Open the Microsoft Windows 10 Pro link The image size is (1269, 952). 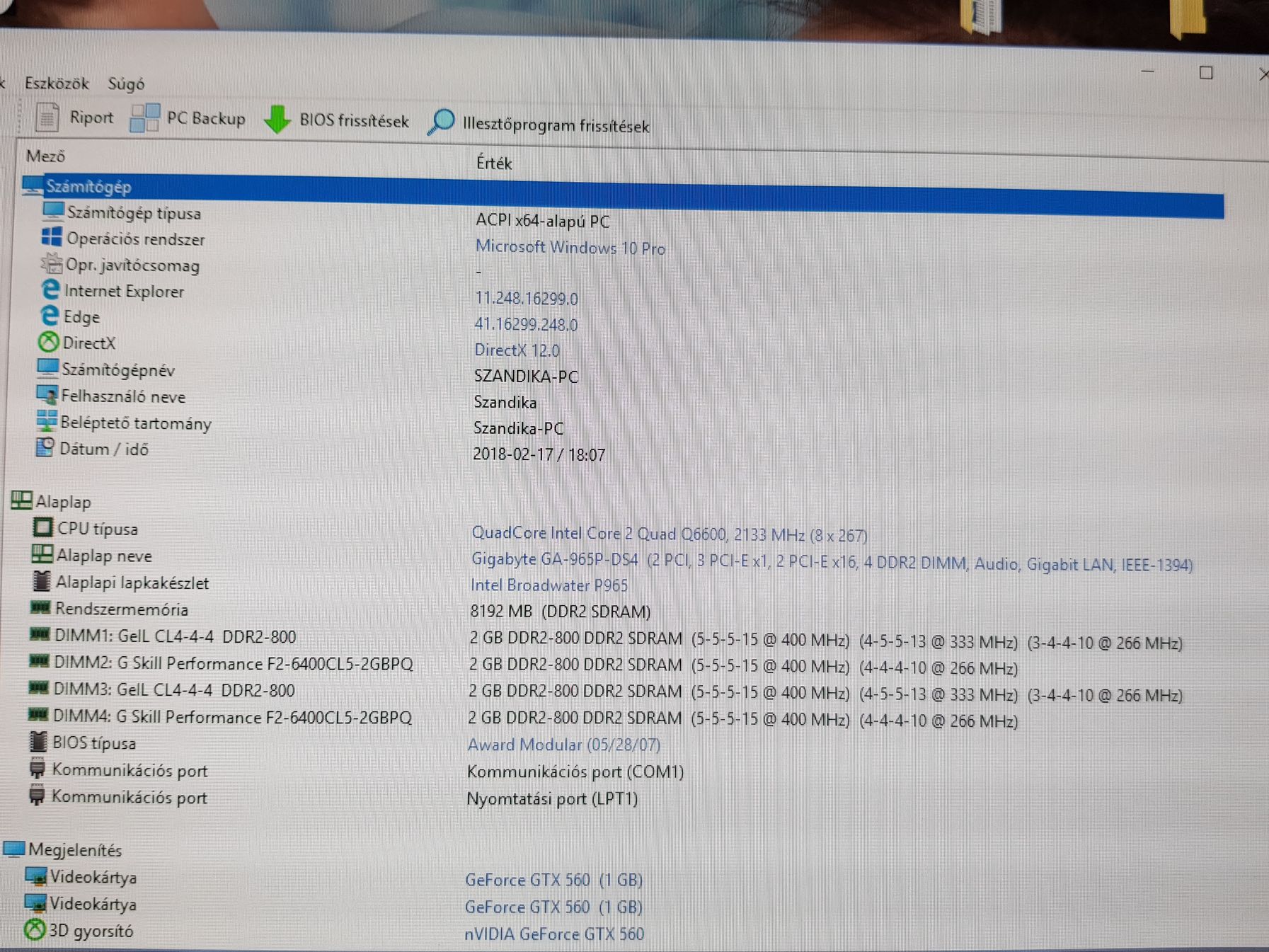click(x=570, y=248)
